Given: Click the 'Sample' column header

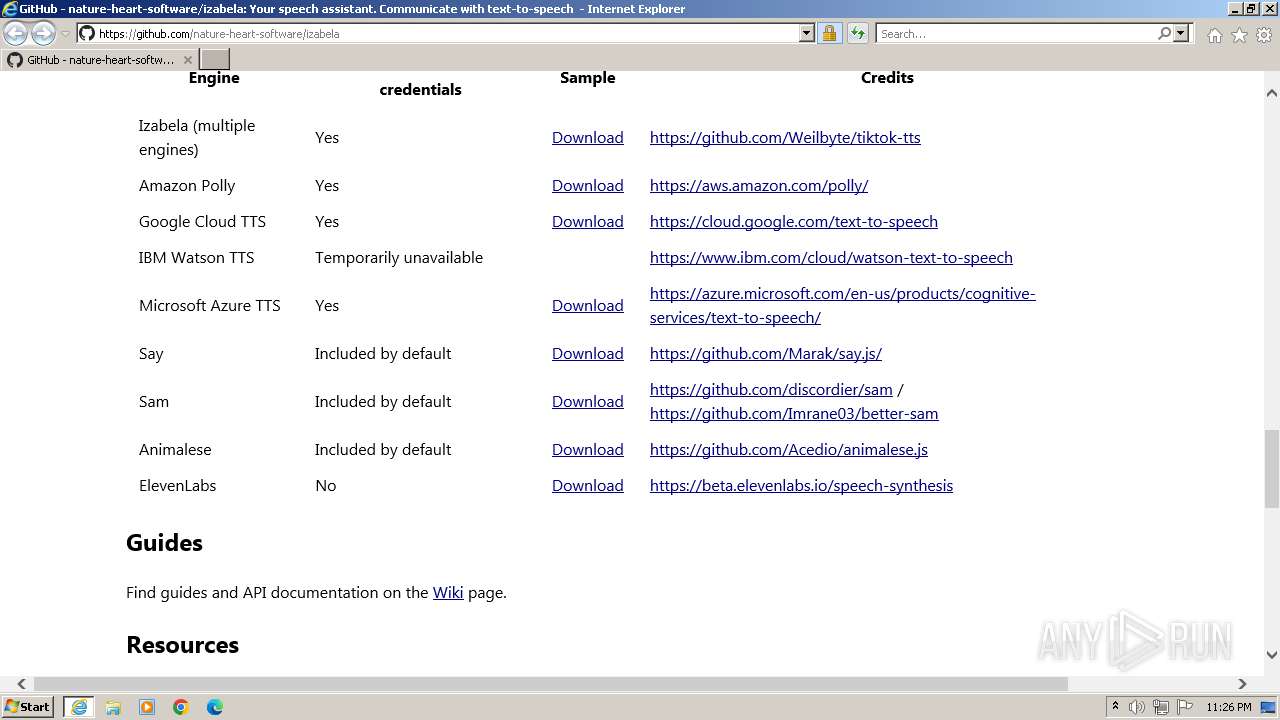Looking at the screenshot, I should click(x=588, y=78).
